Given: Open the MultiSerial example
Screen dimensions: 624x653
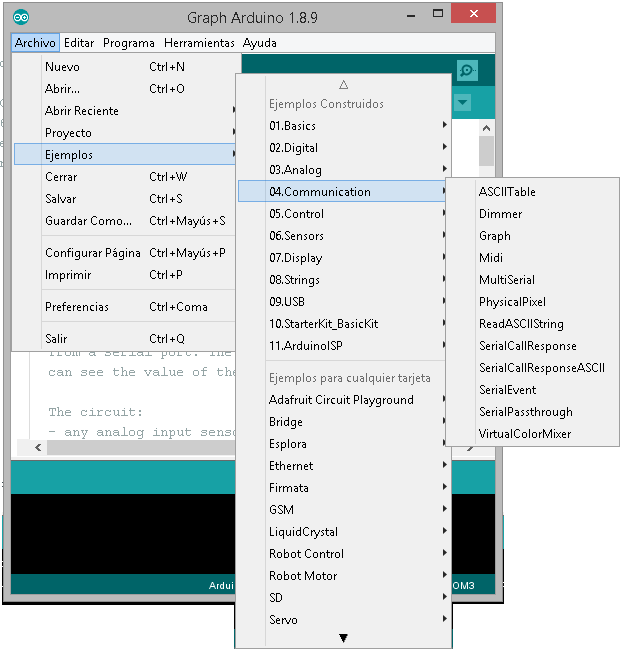Looking at the screenshot, I should click(x=532, y=280).
